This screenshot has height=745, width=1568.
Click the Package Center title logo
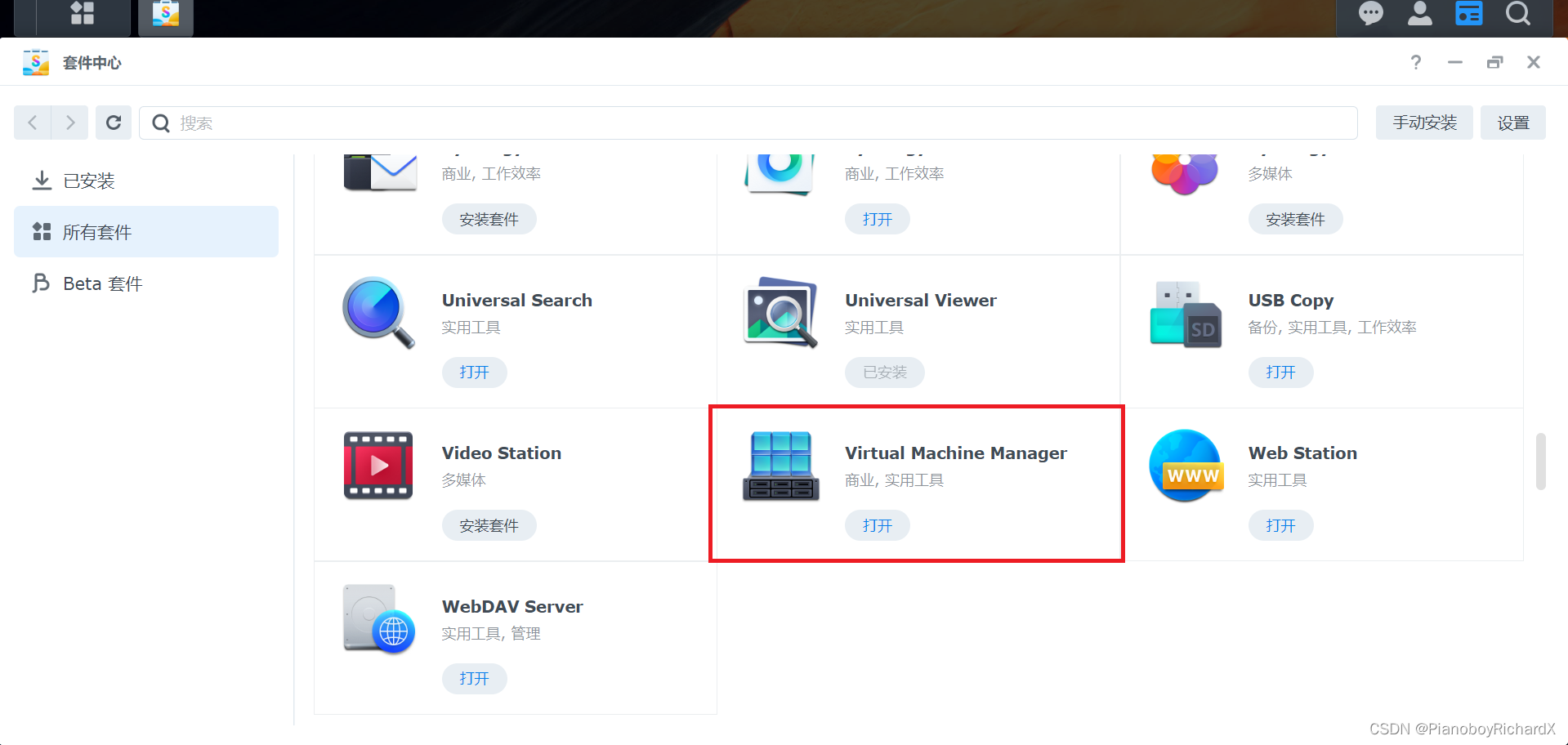(36, 62)
